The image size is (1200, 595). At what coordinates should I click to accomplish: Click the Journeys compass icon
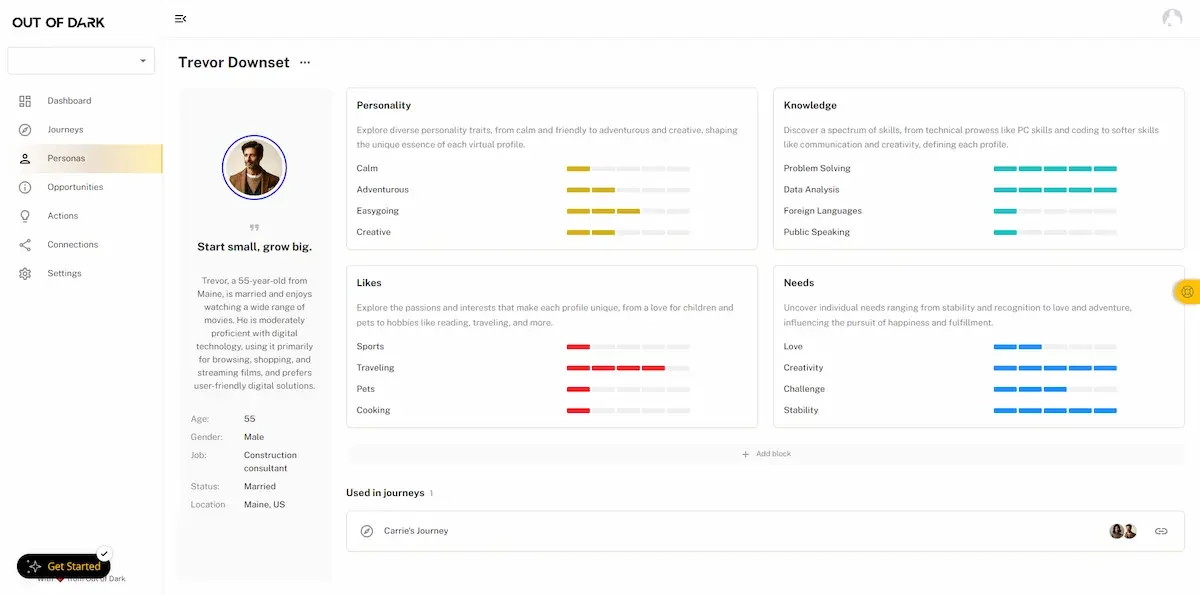25,130
